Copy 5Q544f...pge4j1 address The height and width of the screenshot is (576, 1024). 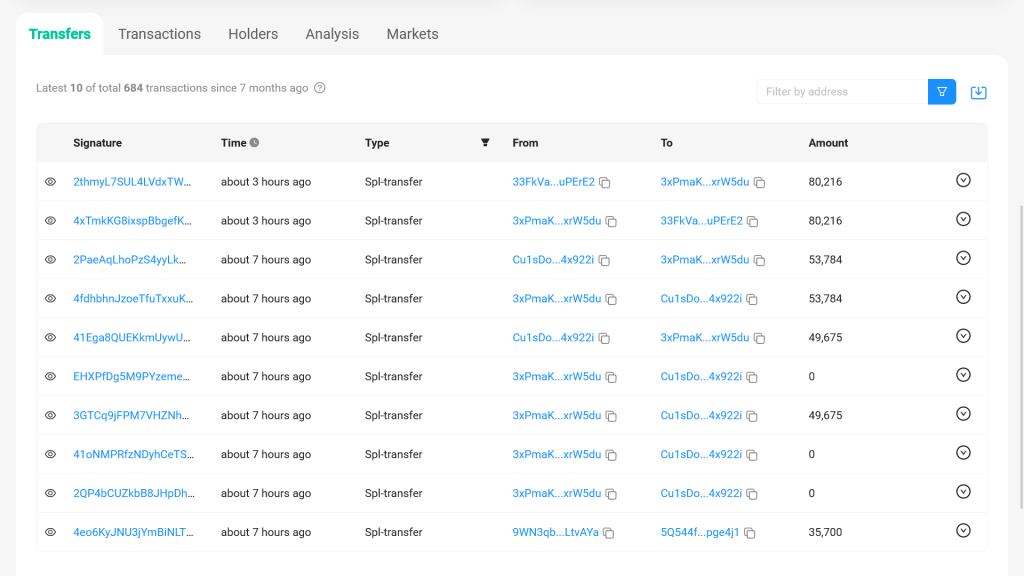click(x=750, y=533)
